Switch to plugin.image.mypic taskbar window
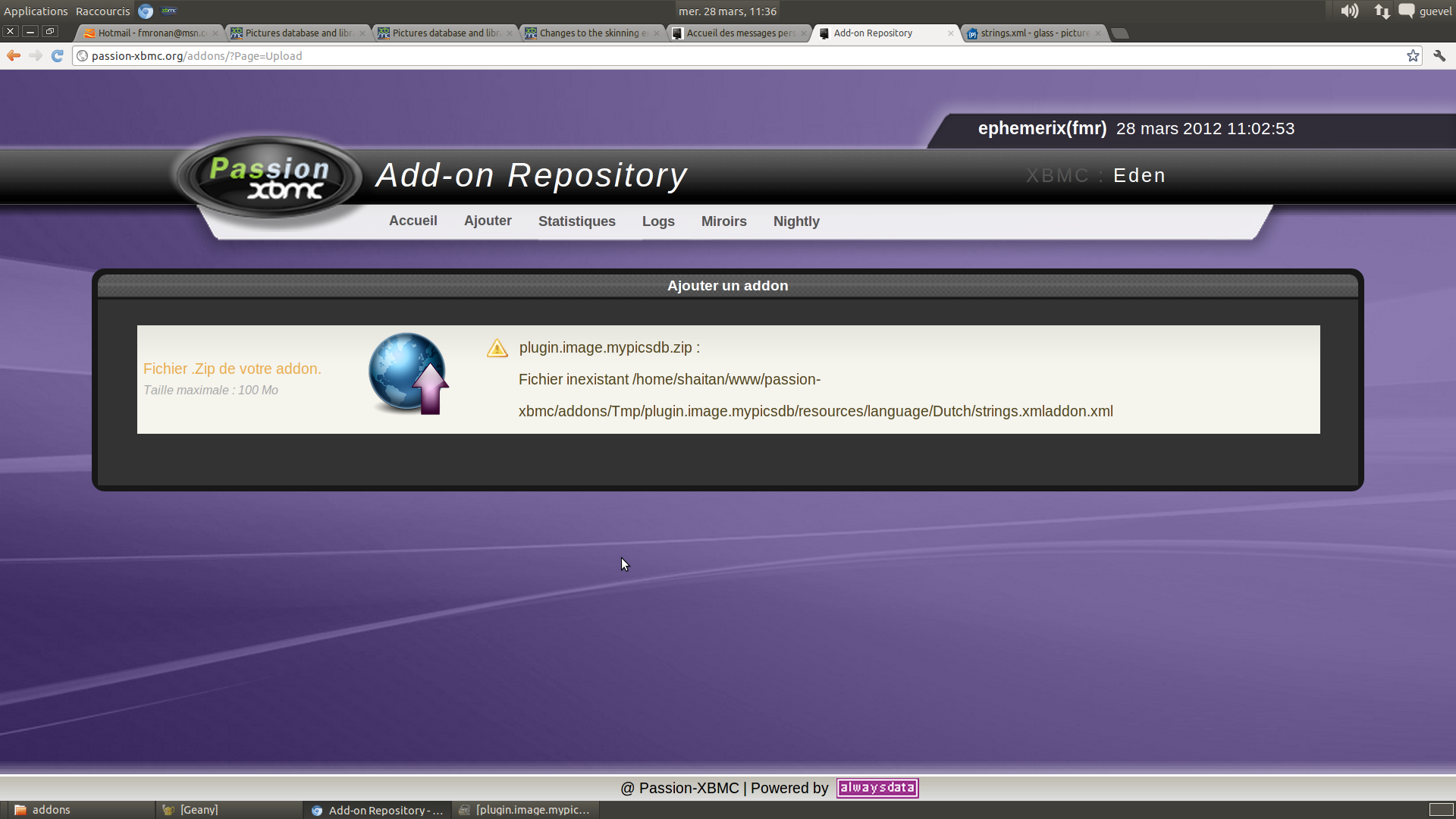Viewport: 1456px width, 819px height. pyautogui.click(x=526, y=810)
